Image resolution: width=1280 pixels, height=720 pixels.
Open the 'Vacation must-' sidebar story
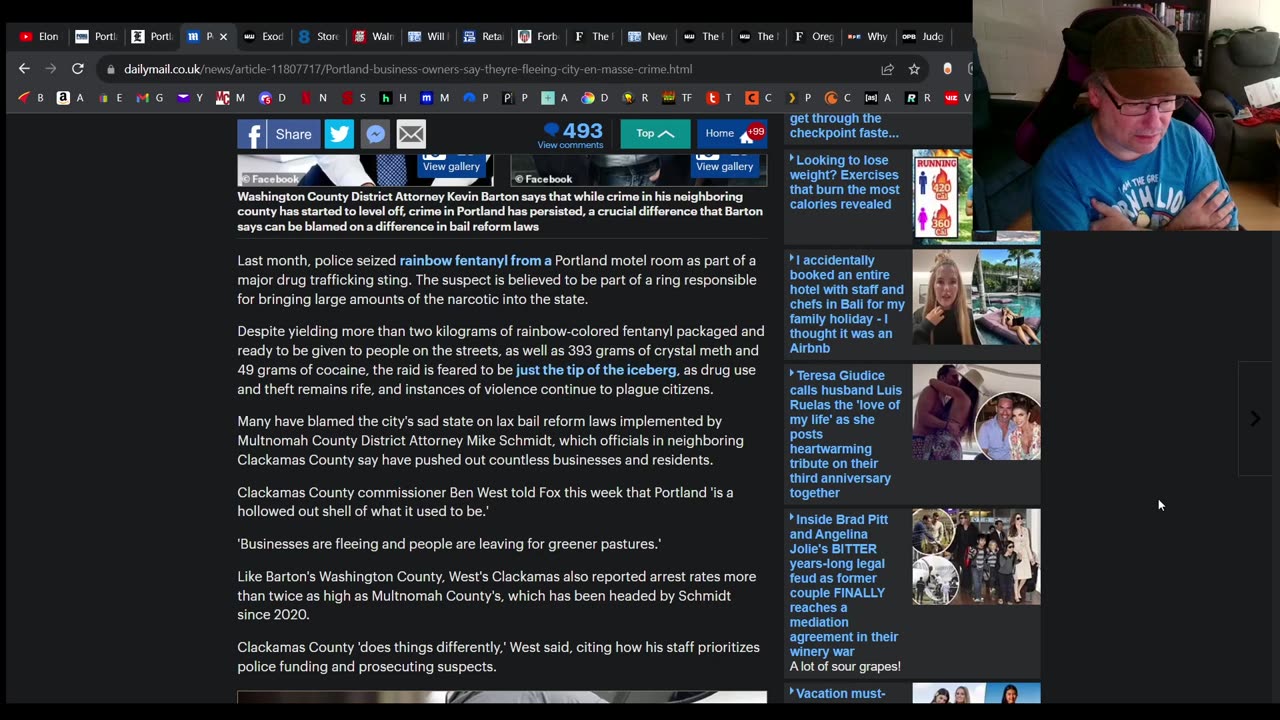pos(839,693)
